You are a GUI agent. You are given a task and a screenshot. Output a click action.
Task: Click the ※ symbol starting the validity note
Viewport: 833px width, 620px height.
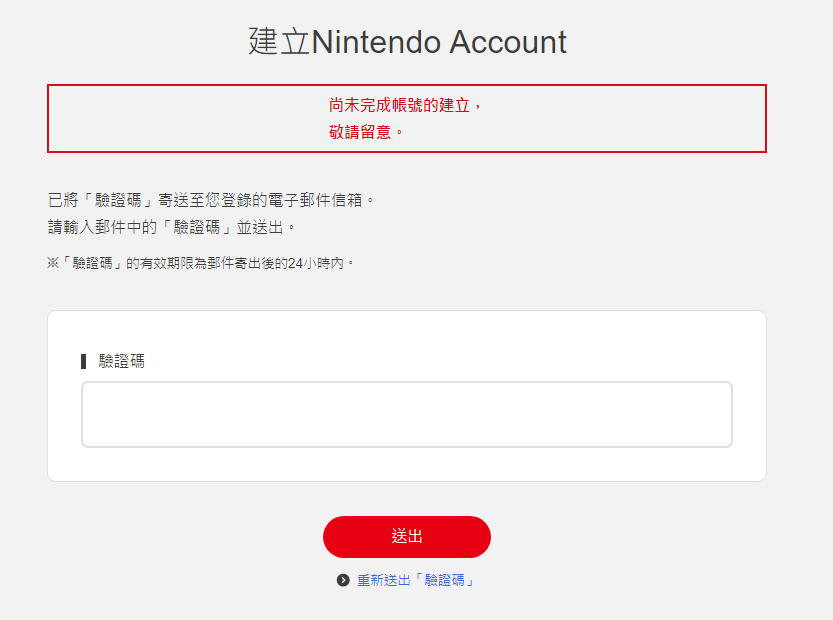[53, 264]
